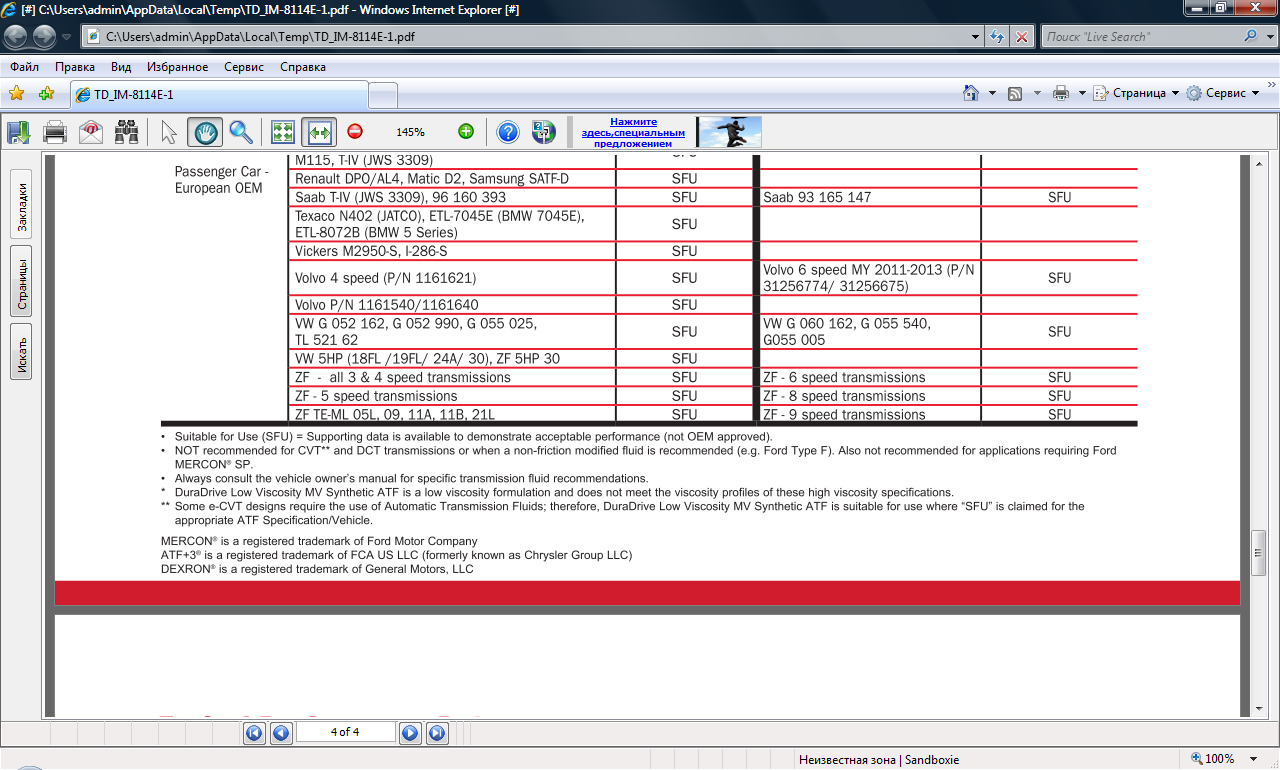Open the Файл menu
Viewport: 1280px width, 770px height.
(x=25, y=67)
